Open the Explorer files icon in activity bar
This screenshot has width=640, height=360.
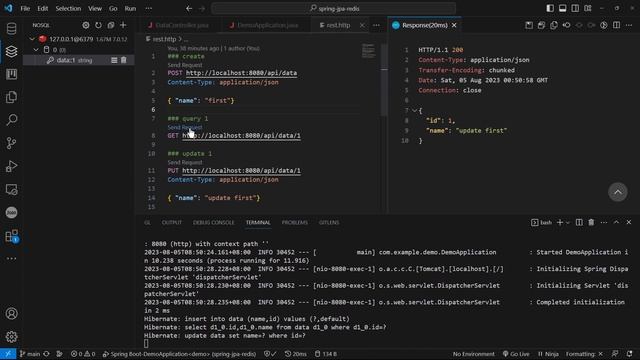click(x=11, y=97)
